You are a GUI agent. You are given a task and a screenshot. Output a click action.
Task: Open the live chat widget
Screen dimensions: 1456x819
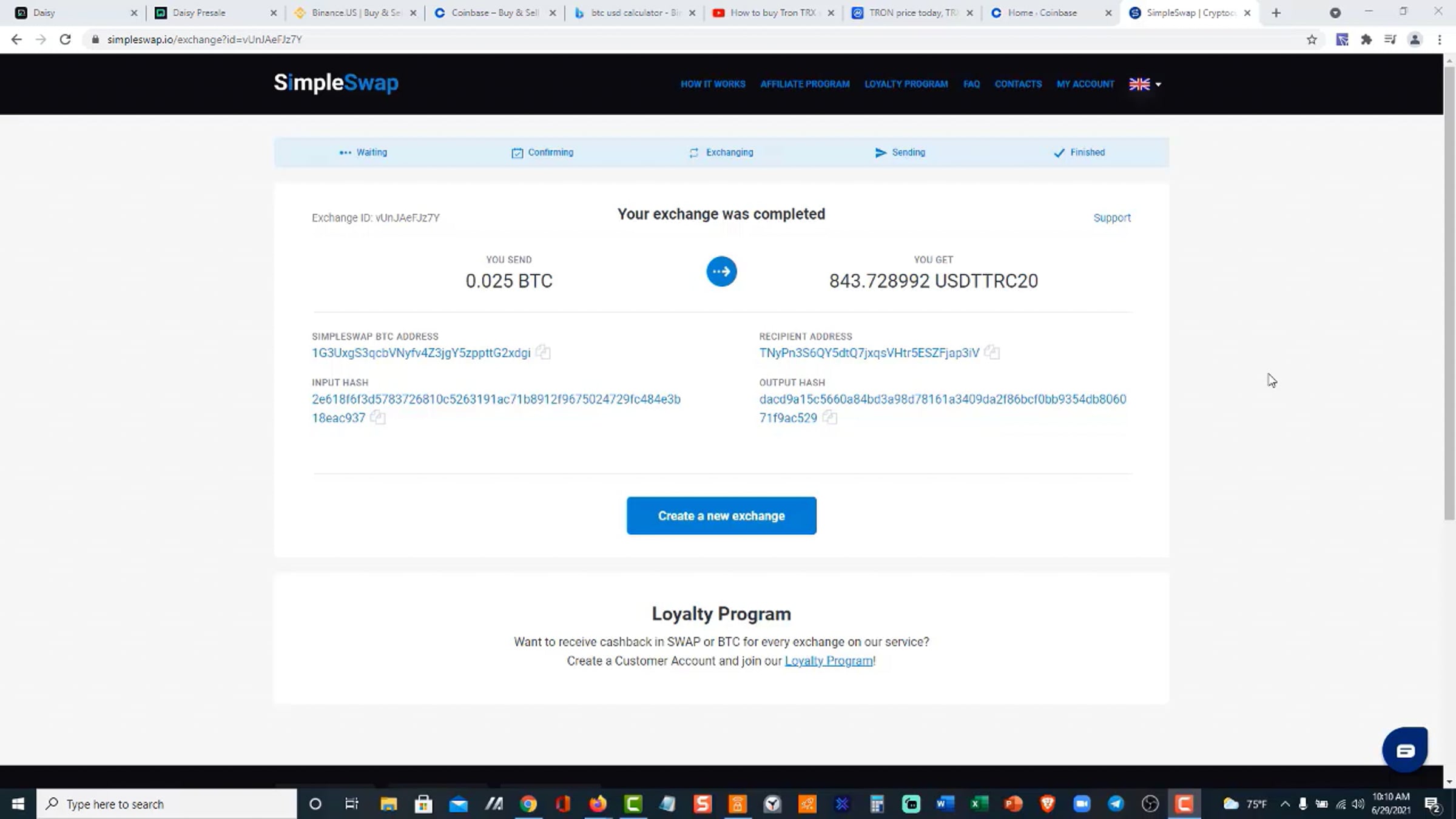coord(1404,750)
